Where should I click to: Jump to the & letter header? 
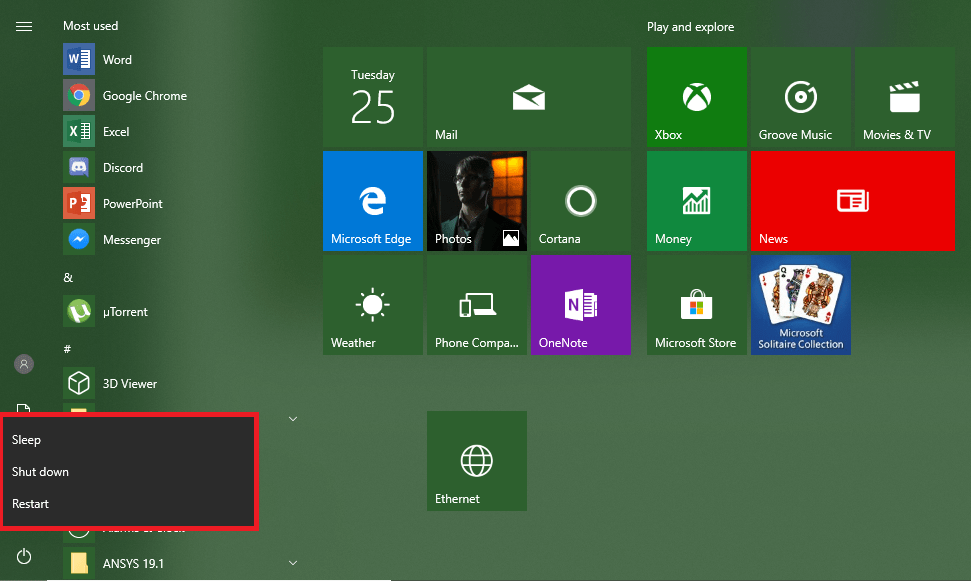point(68,277)
